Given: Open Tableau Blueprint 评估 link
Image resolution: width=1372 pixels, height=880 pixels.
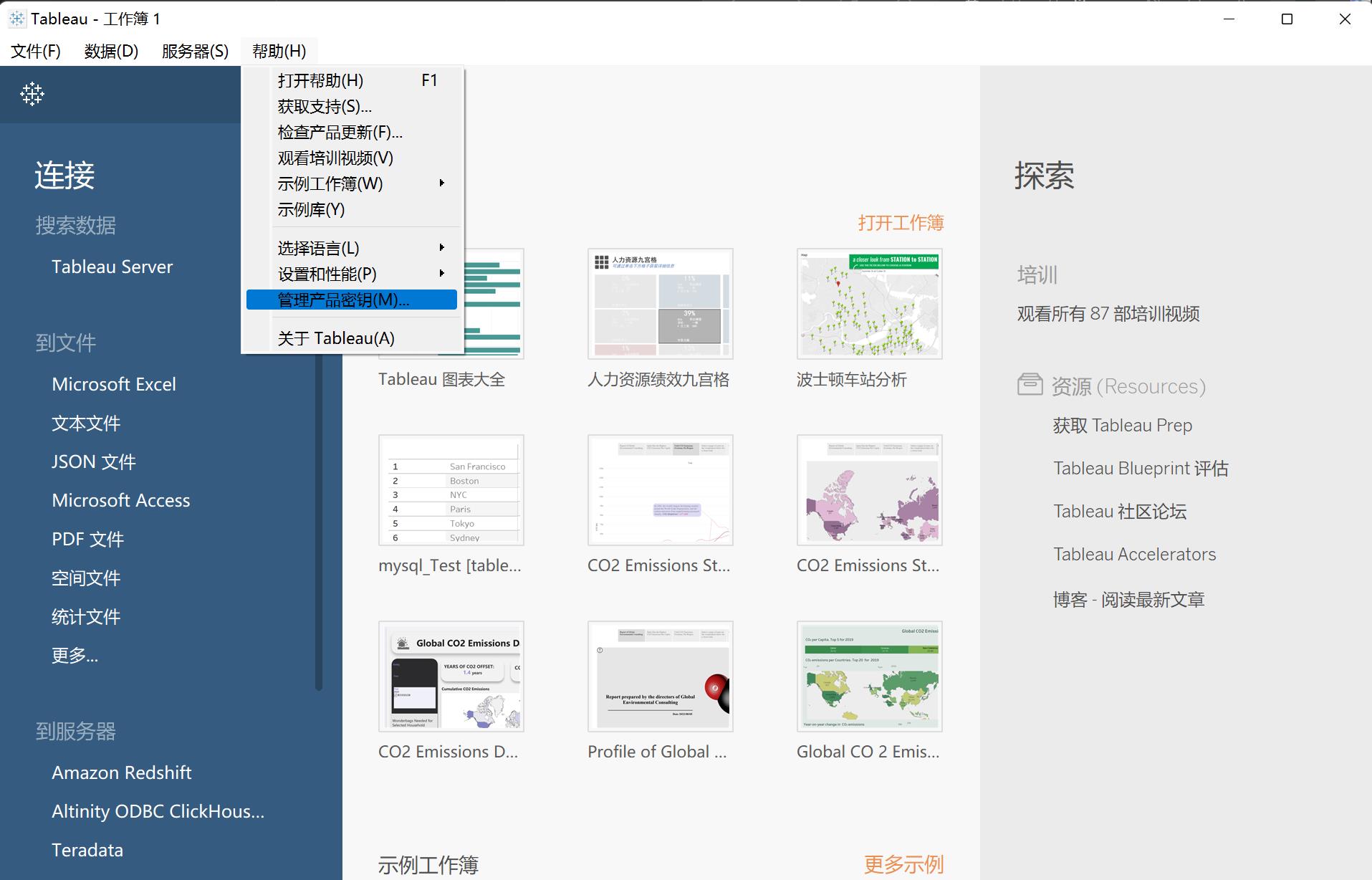Looking at the screenshot, I should tap(1141, 468).
